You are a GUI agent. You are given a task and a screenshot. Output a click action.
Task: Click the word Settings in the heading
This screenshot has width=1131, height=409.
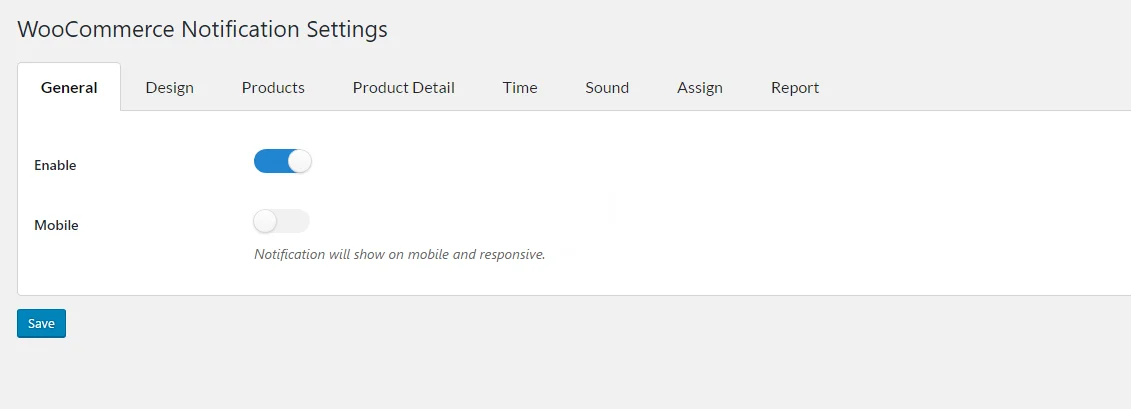(x=346, y=29)
